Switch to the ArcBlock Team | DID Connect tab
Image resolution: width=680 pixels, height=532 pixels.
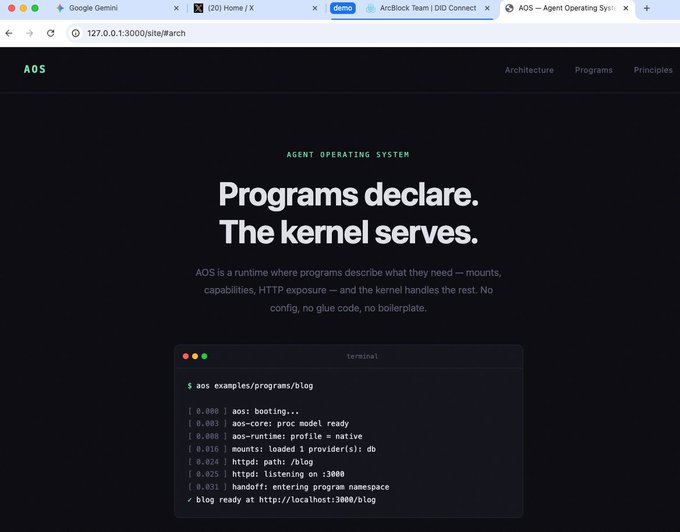click(x=428, y=8)
